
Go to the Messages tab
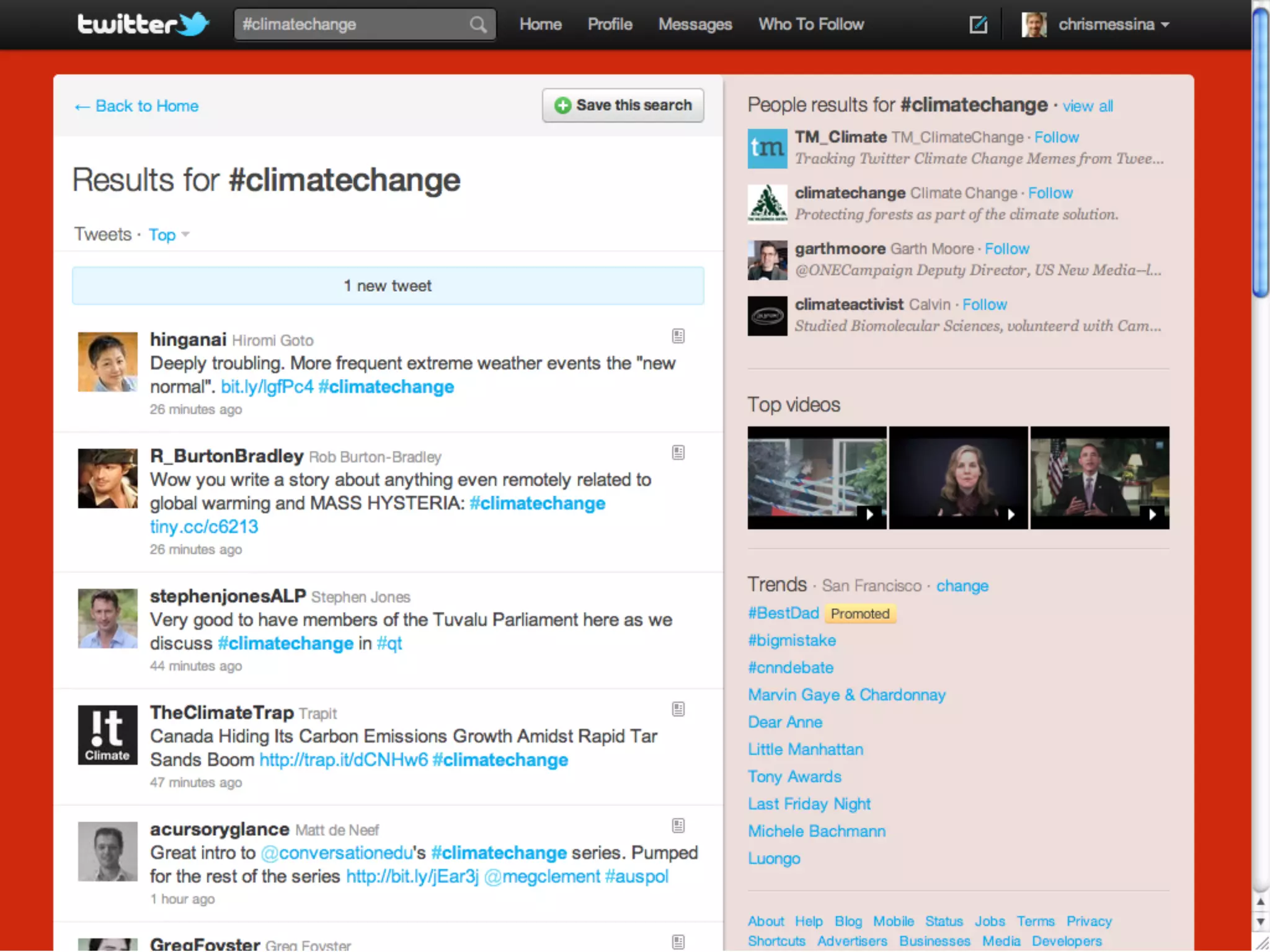[695, 25]
